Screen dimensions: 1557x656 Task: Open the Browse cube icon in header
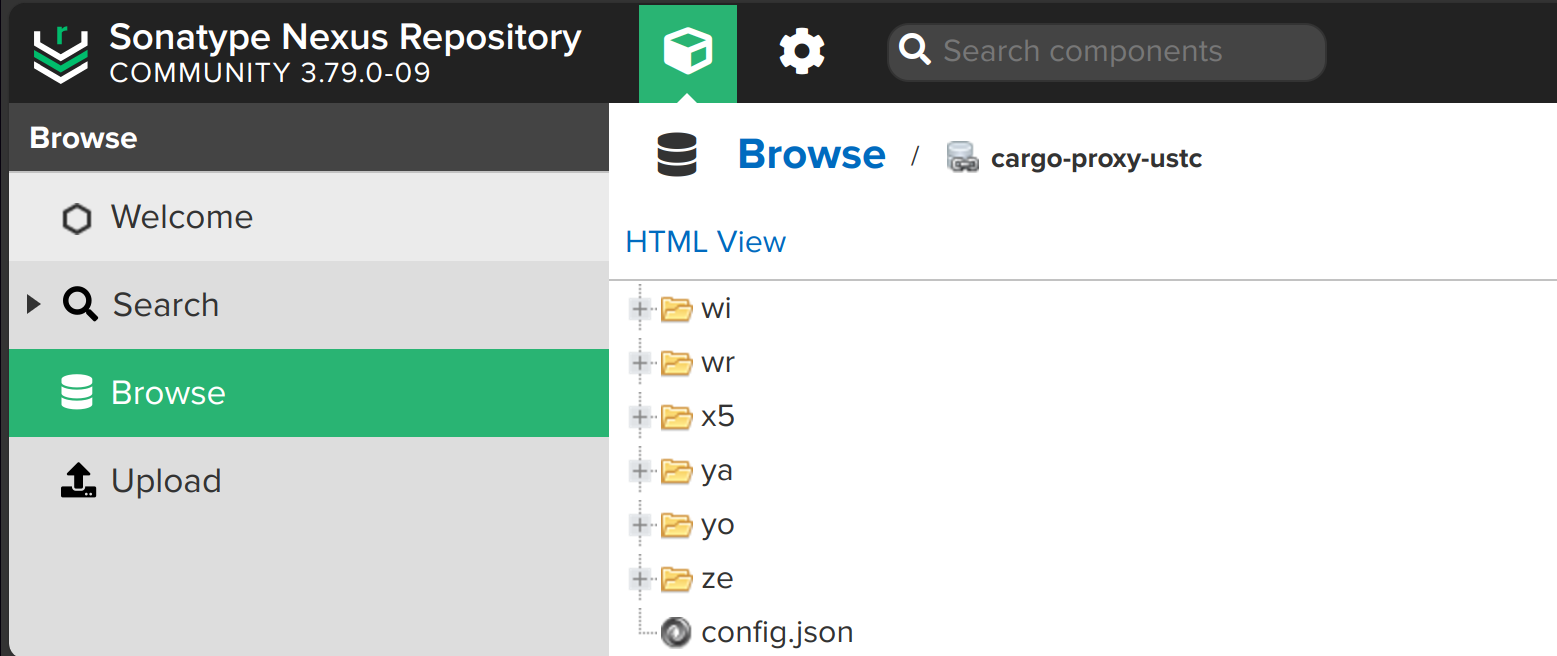pos(687,50)
